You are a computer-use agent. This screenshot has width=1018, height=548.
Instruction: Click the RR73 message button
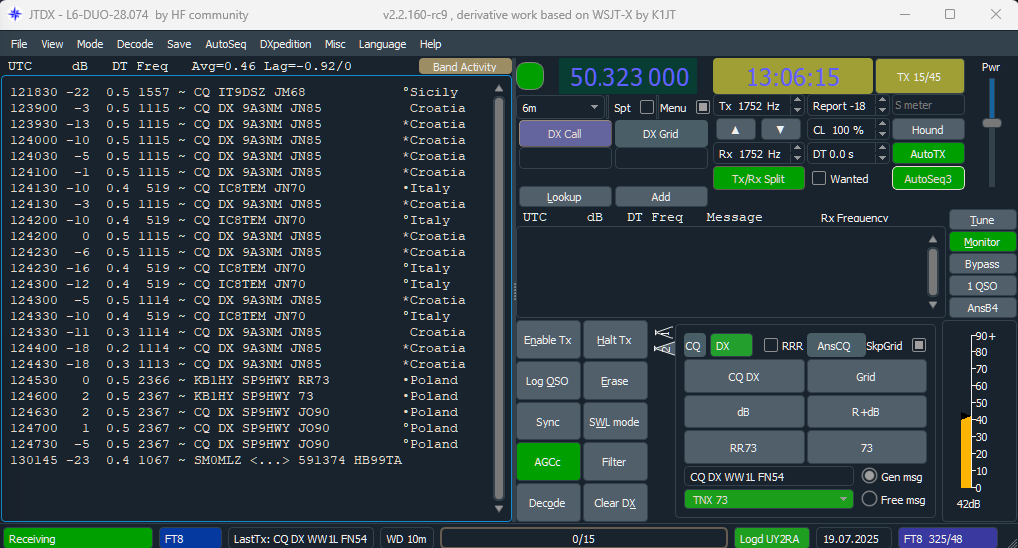click(x=744, y=447)
